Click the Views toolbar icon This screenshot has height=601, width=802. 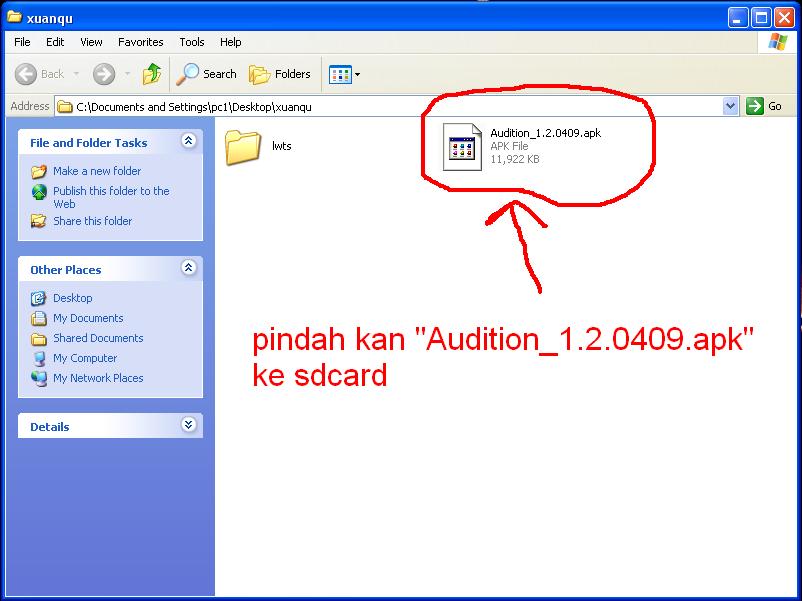340,75
